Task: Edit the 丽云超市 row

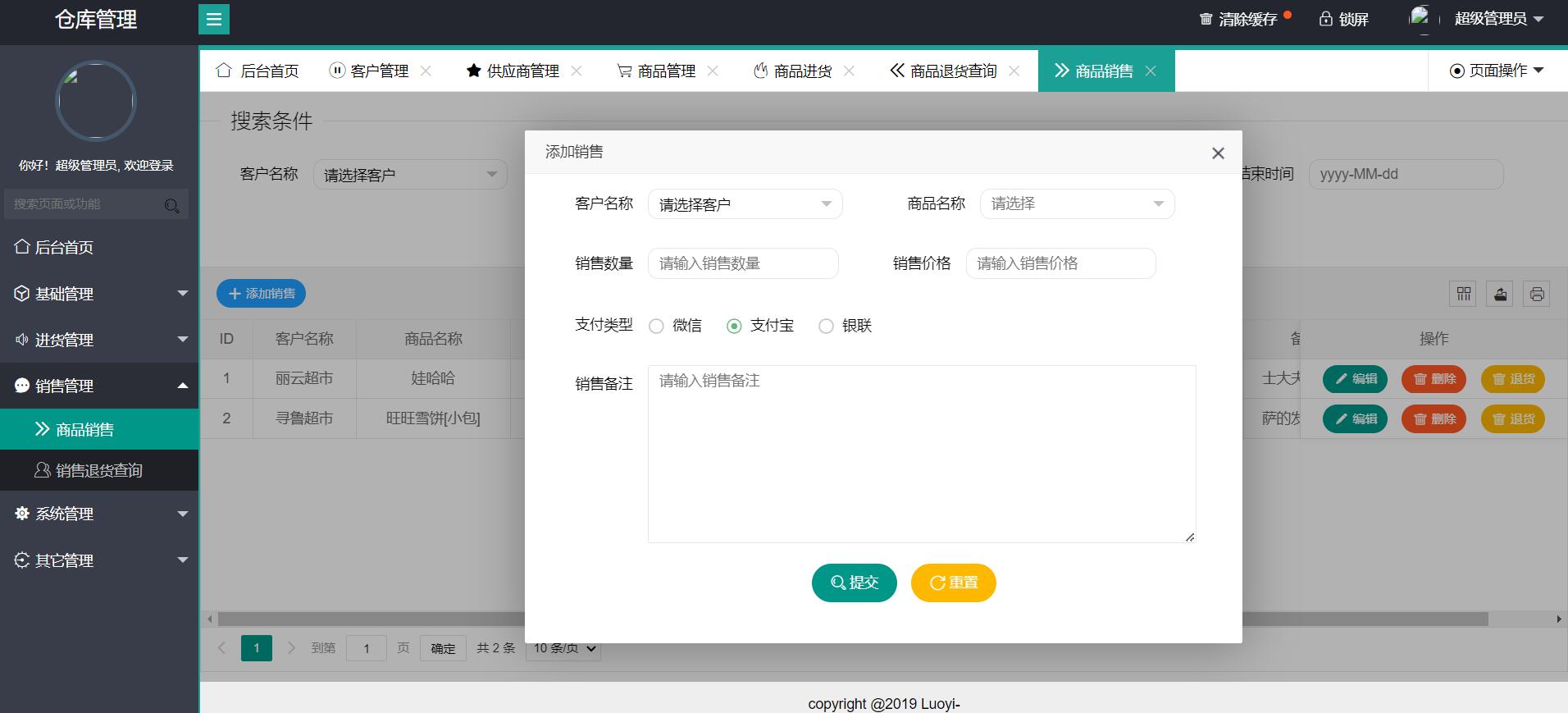Action: coord(1355,378)
